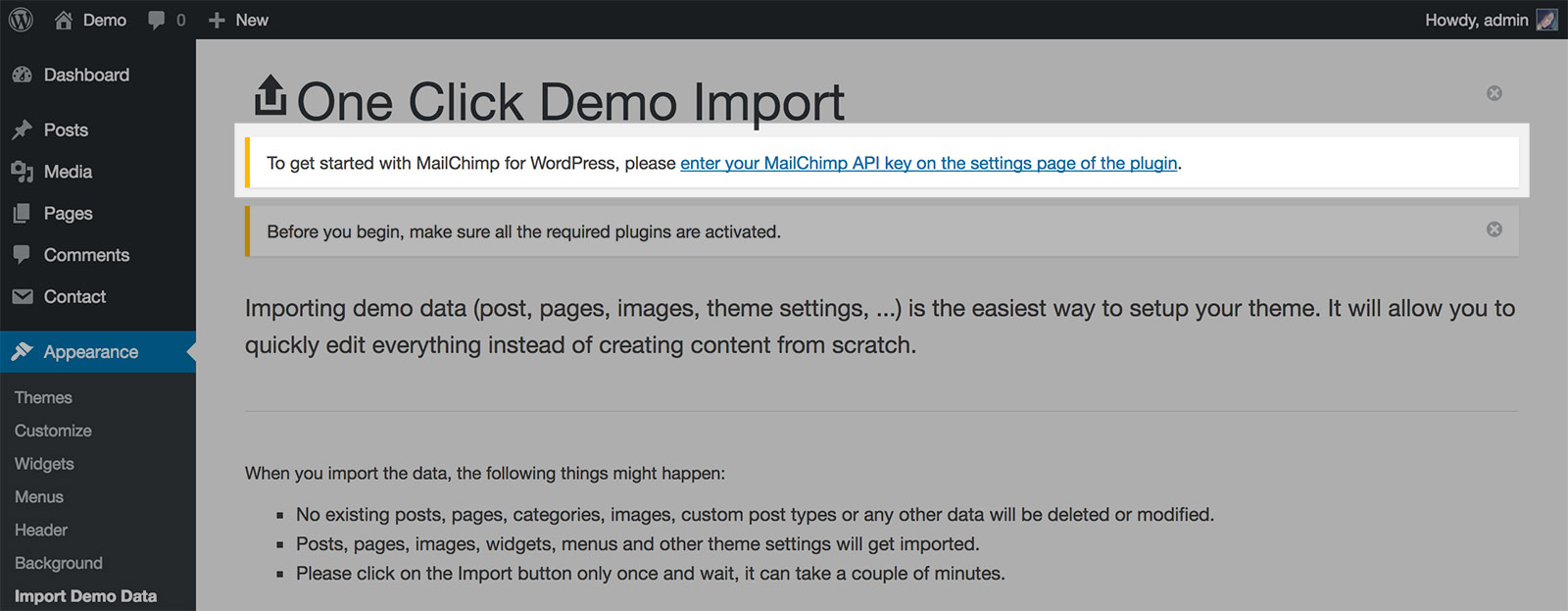Open Menus under Appearance
This screenshot has height=611, width=1568.
point(39,497)
